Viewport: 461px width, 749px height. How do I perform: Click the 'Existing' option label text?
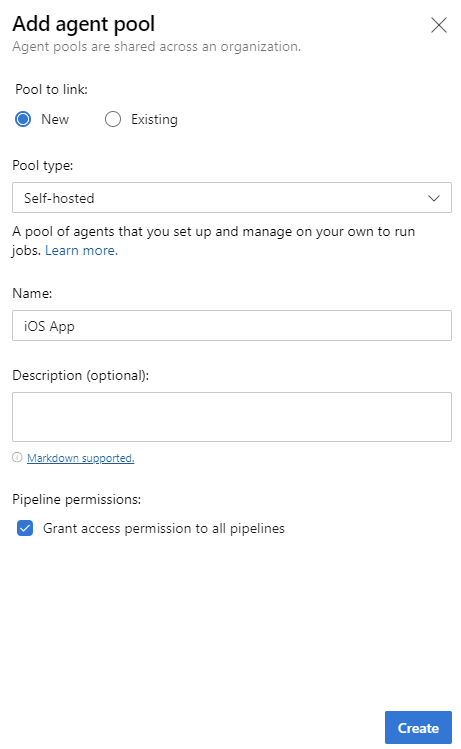point(154,119)
